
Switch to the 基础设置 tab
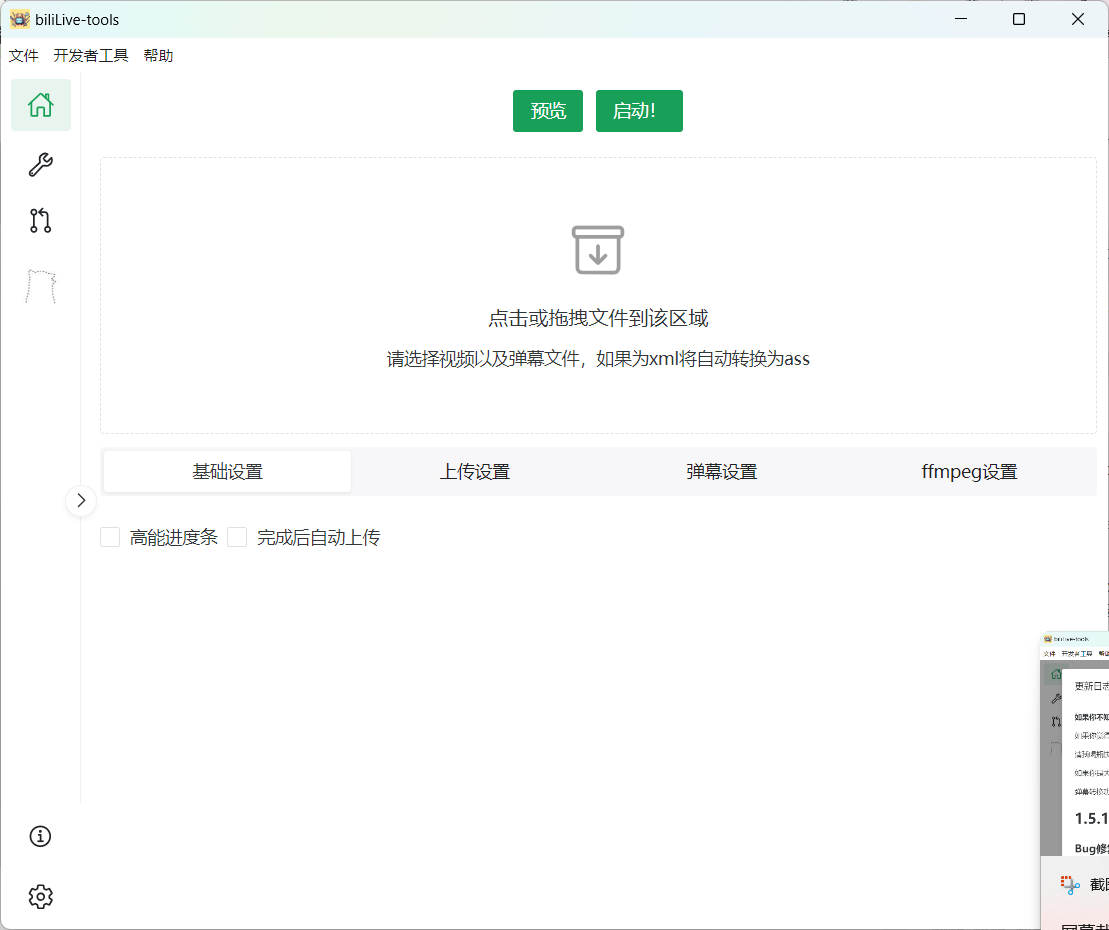click(227, 472)
